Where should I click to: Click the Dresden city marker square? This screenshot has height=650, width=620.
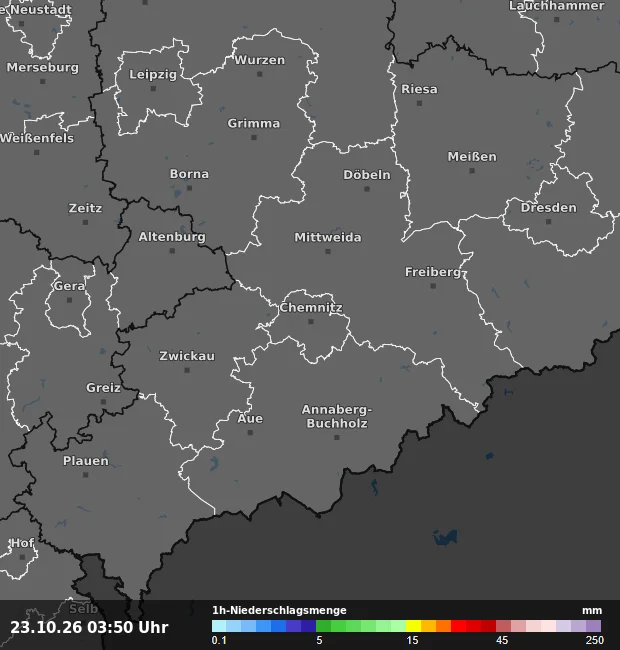point(549,222)
